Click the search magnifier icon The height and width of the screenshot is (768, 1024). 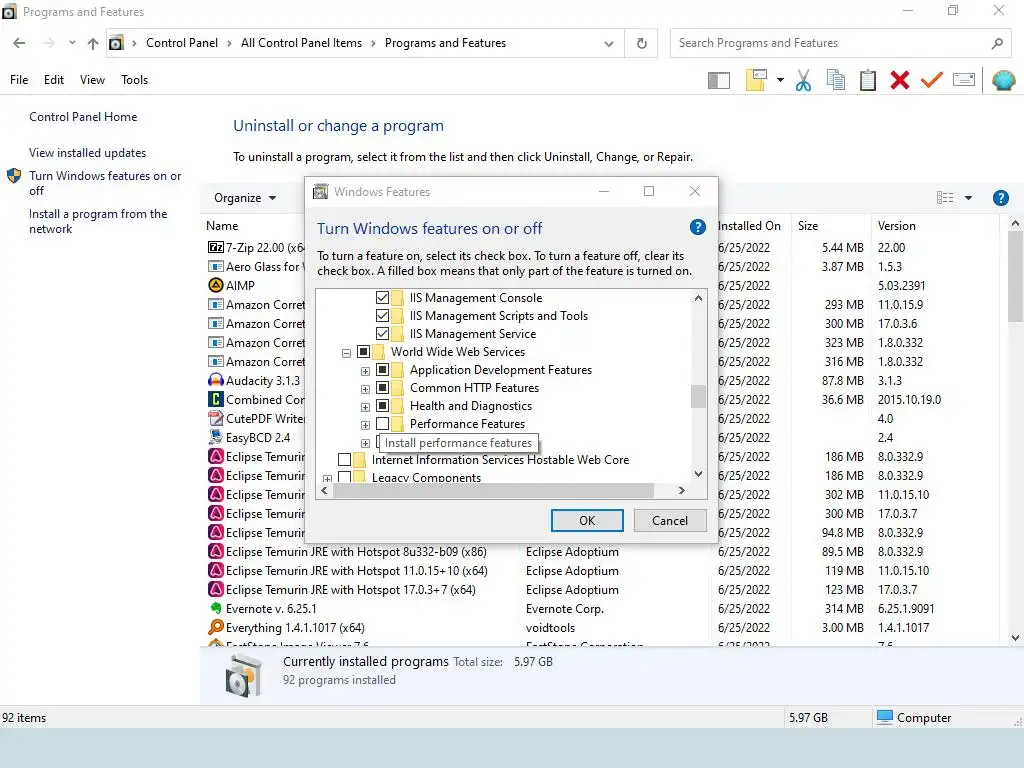coord(997,43)
